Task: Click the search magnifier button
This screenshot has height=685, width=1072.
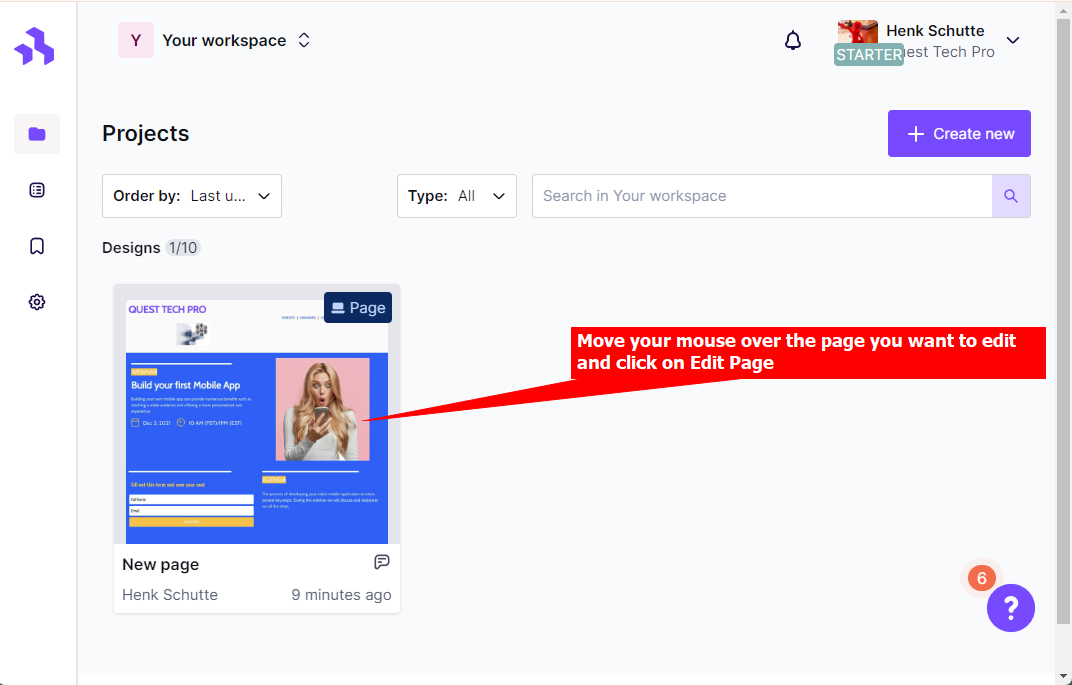Action: [x=1011, y=196]
